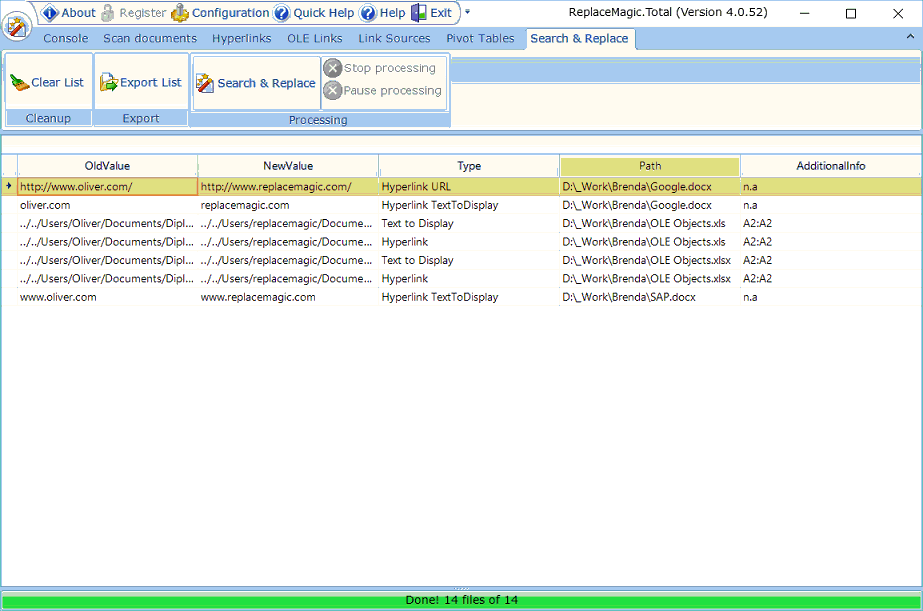The width and height of the screenshot is (923, 611).
Task: Click the About info icon
Action: 51,12
